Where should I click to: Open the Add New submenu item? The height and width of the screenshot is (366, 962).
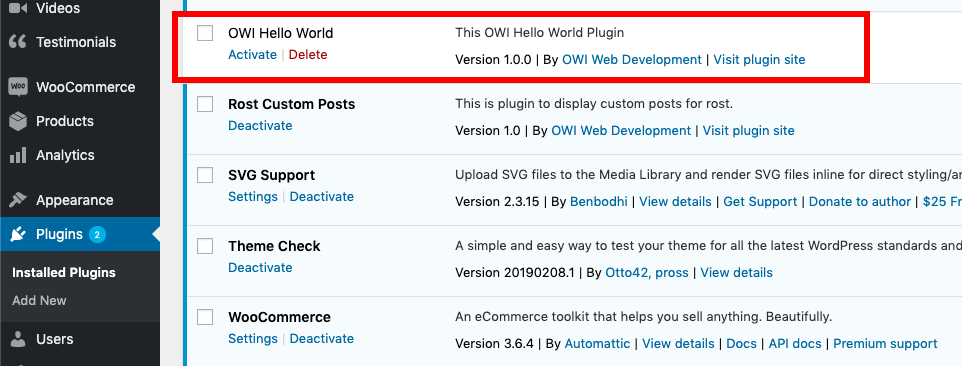pos(39,300)
